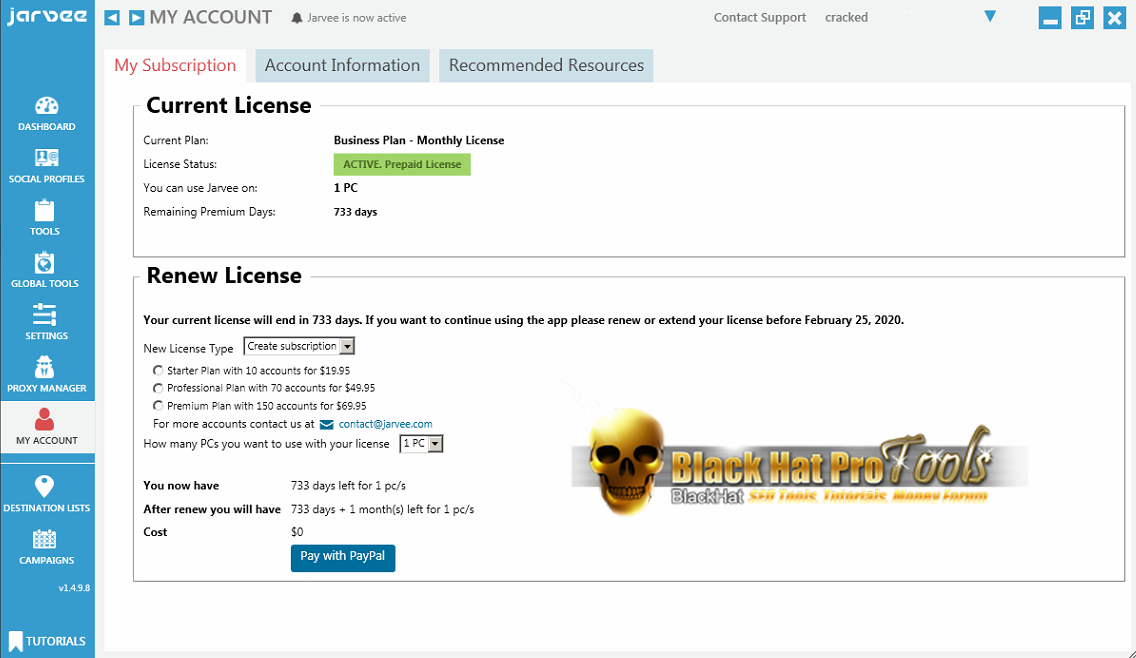Click '733 days + 1 month(s)' text
The height and width of the screenshot is (658, 1136).
pos(383,509)
